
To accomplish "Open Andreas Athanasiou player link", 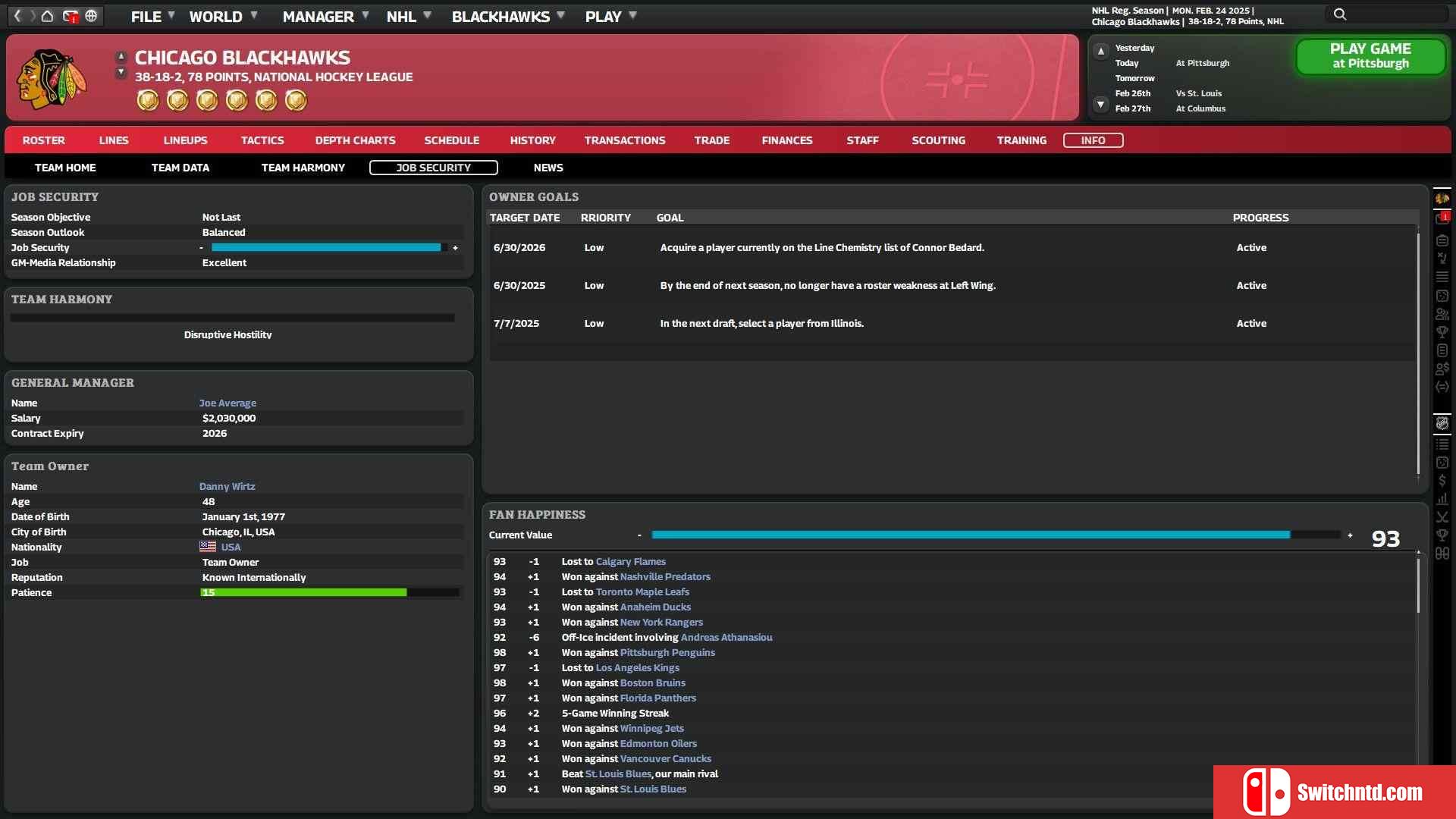I will (x=726, y=637).
